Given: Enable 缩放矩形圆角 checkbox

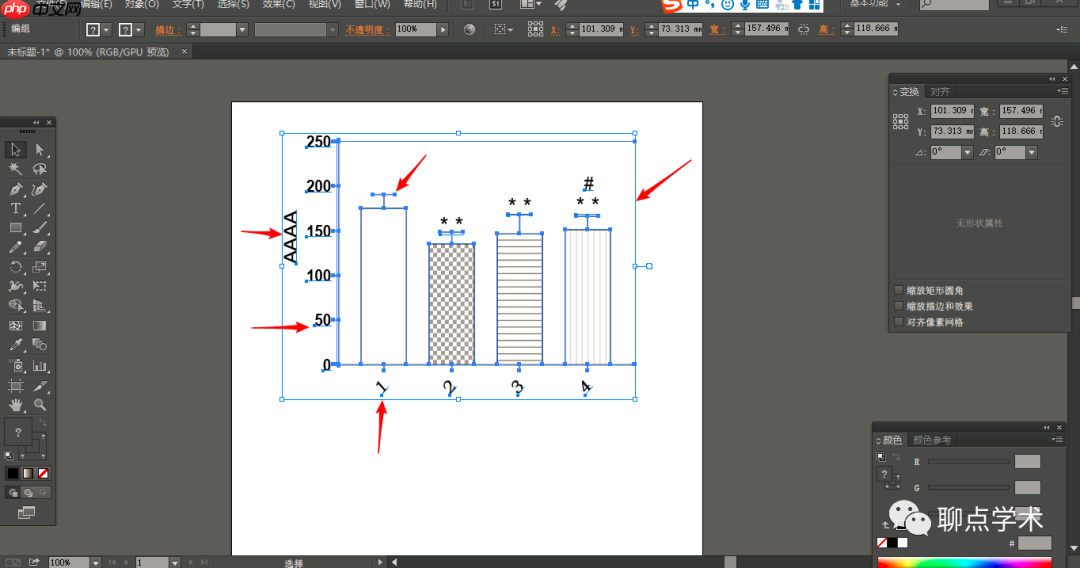Looking at the screenshot, I should tap(898, 290).
